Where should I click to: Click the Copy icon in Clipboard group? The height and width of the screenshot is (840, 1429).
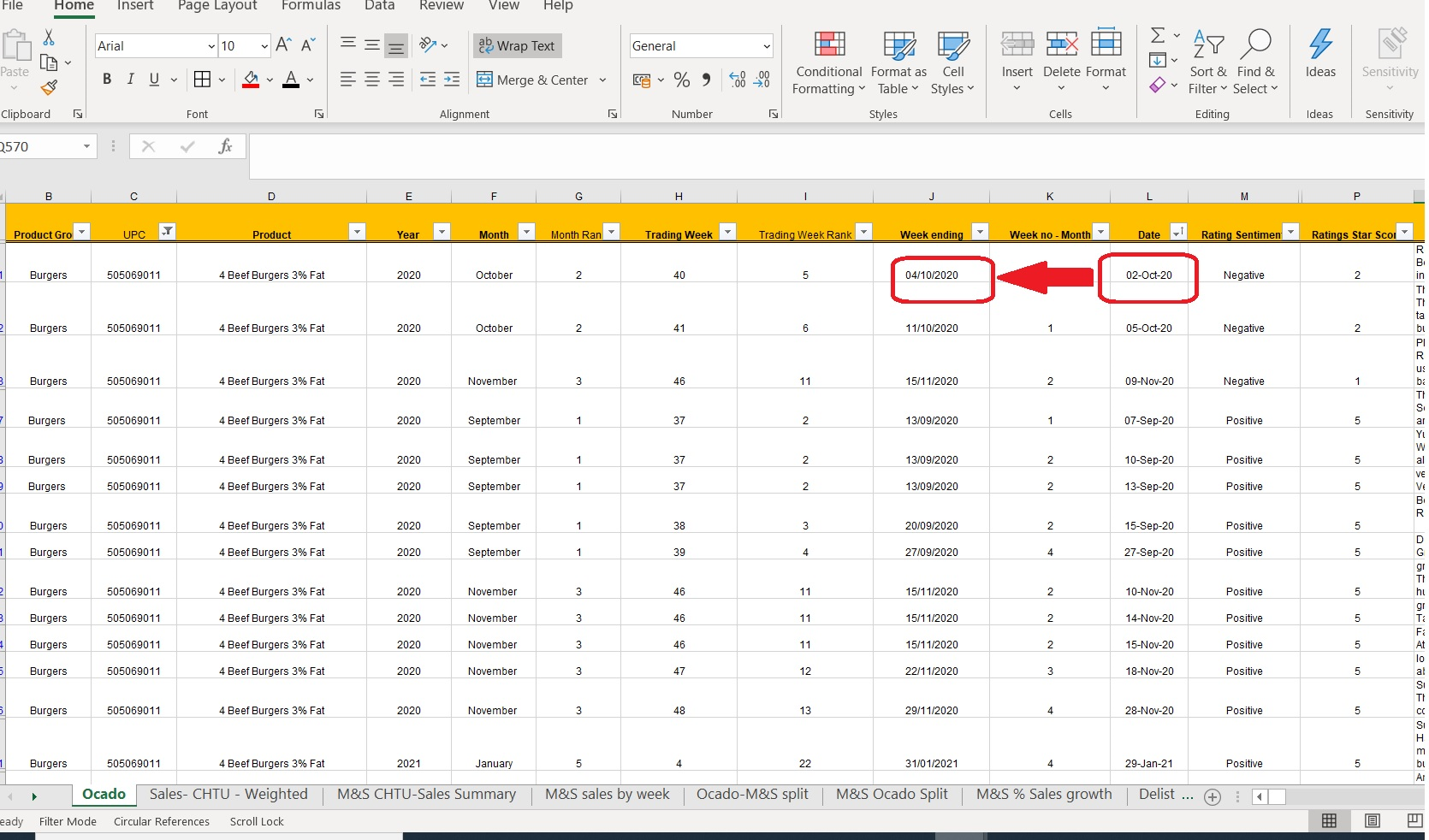(49, 62)
